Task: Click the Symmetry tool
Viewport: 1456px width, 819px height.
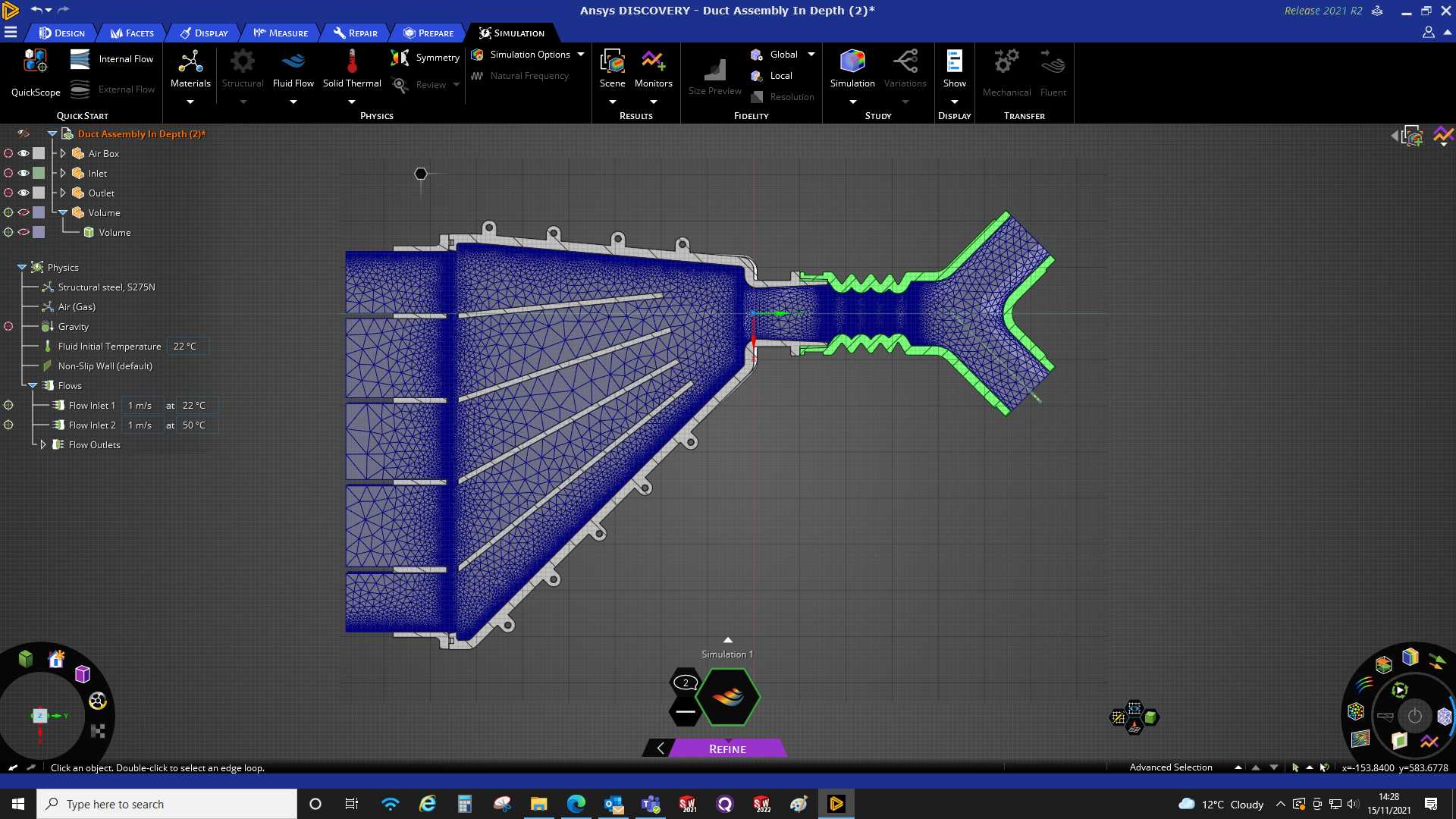Action: [x=425, y=58]
